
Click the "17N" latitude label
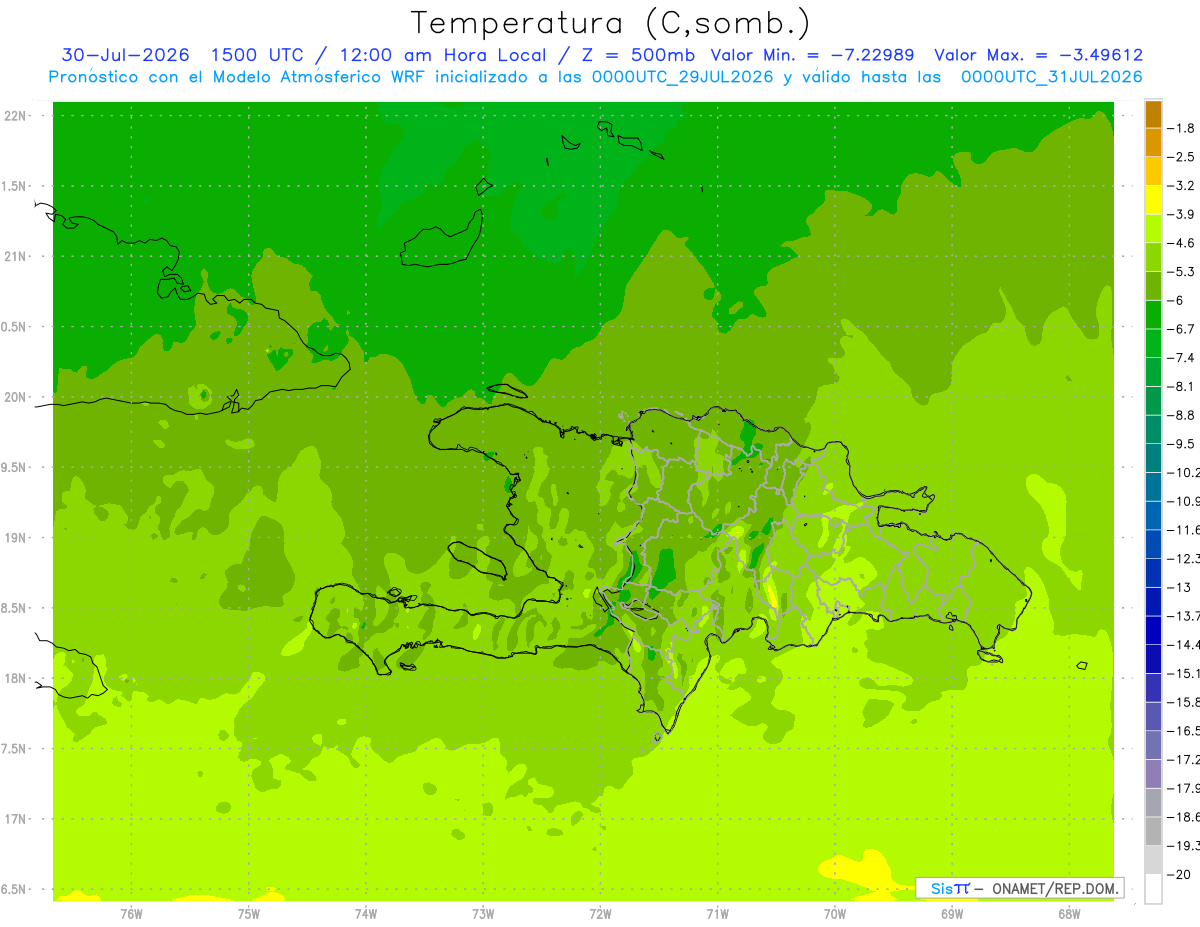pos(15,820)
